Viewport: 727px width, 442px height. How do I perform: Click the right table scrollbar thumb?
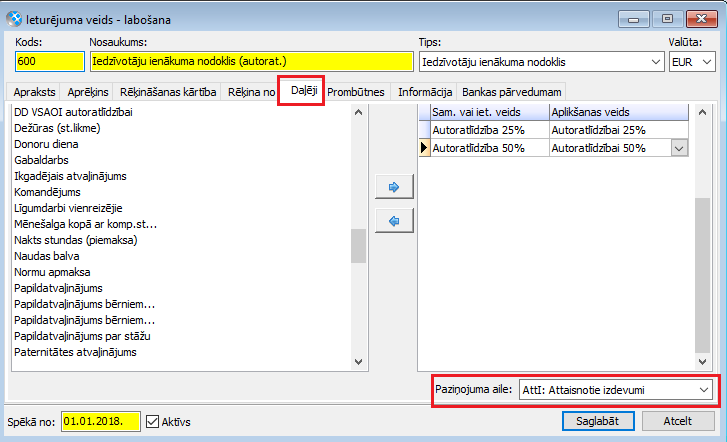(x=702, y=275)
